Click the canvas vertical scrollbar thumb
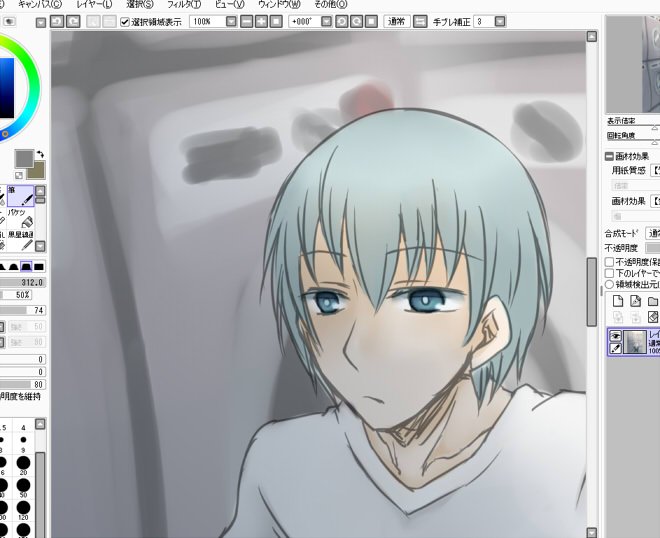The image size is (660, 538). coord(592,292)
